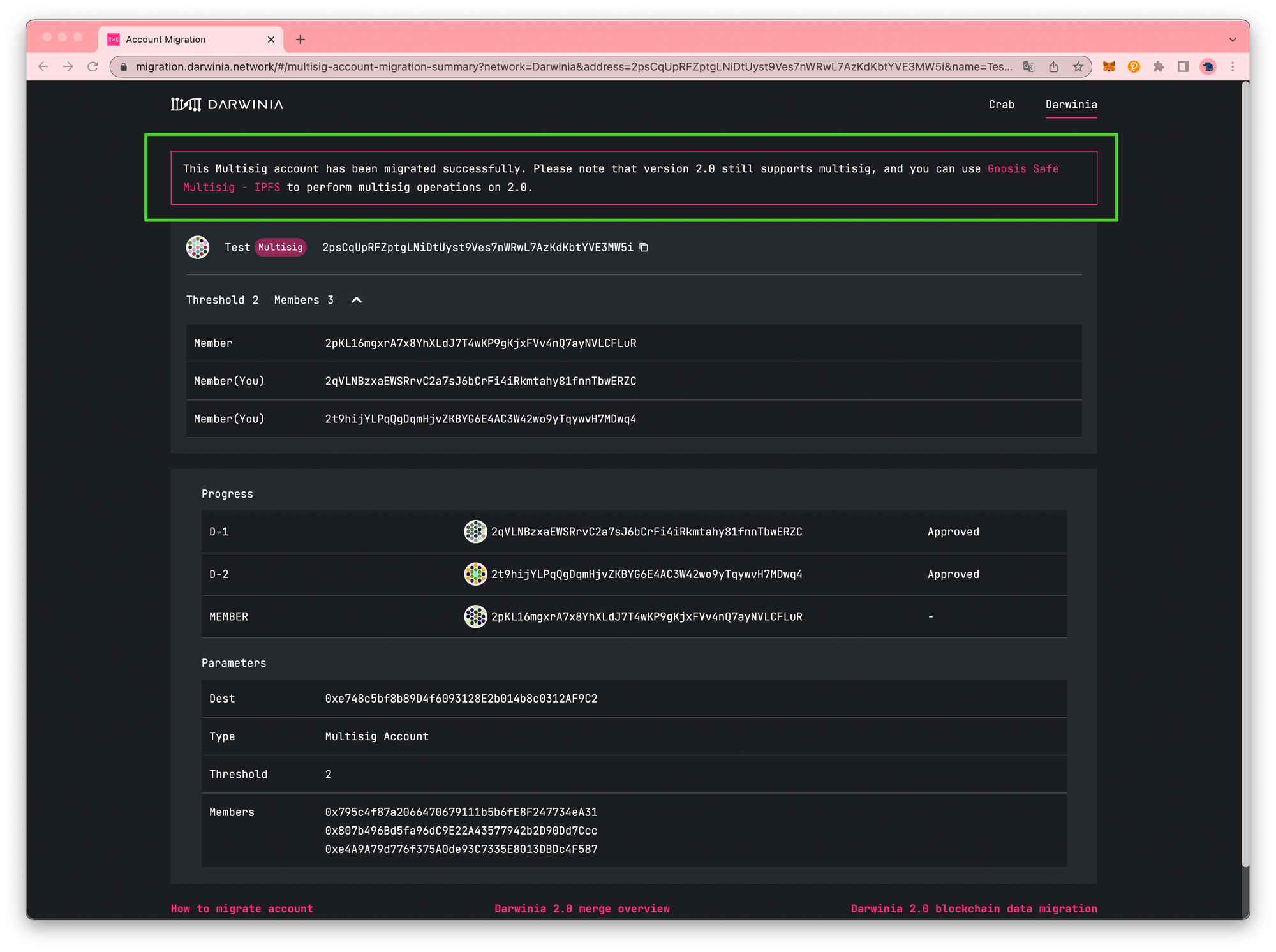Open How to migrate account link
1276x952 pixels.
tap(242, 909)
